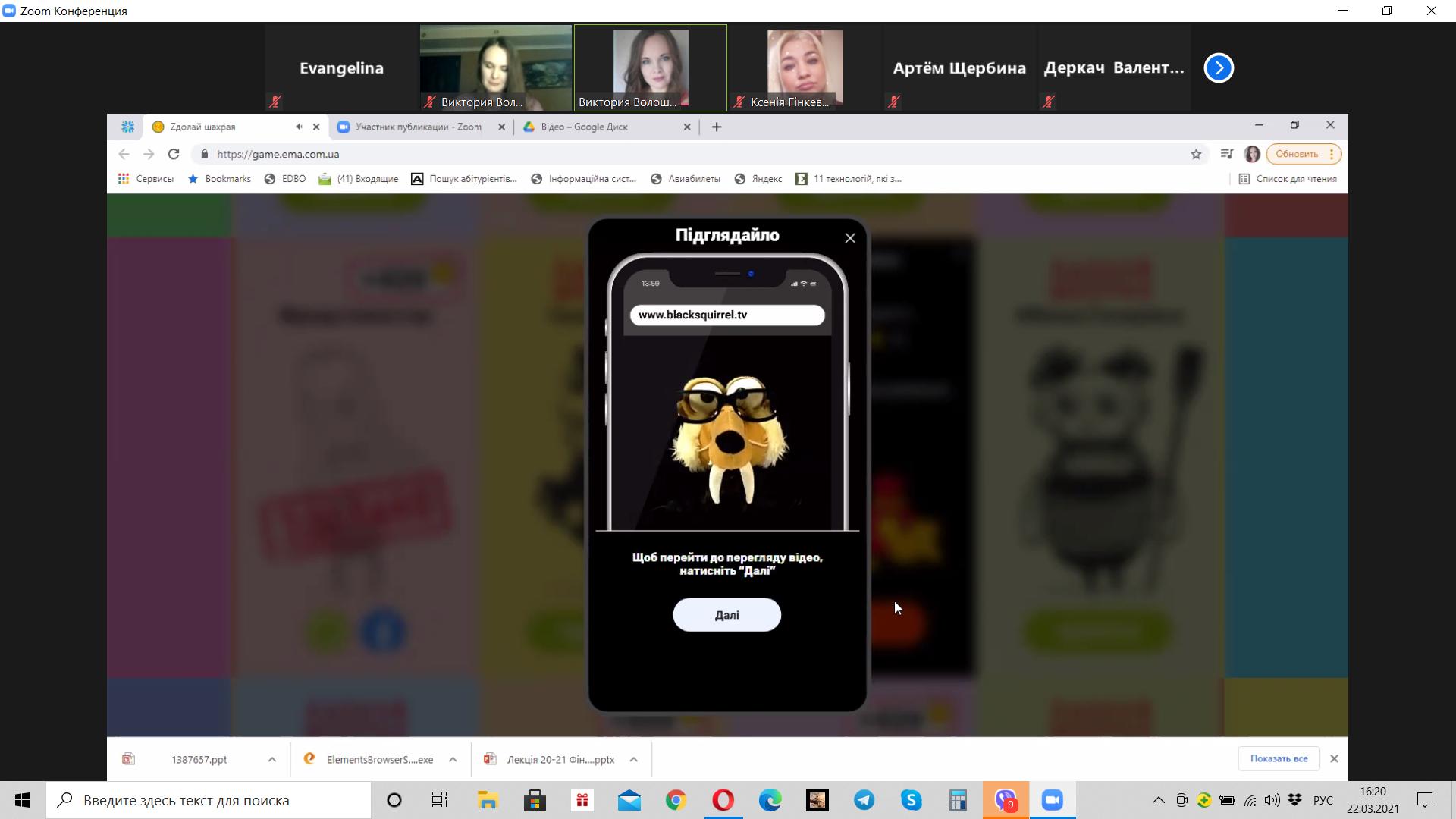Open the Chrome media control icon
This screenshot has height=819, width=1456.
[1226, 154]
